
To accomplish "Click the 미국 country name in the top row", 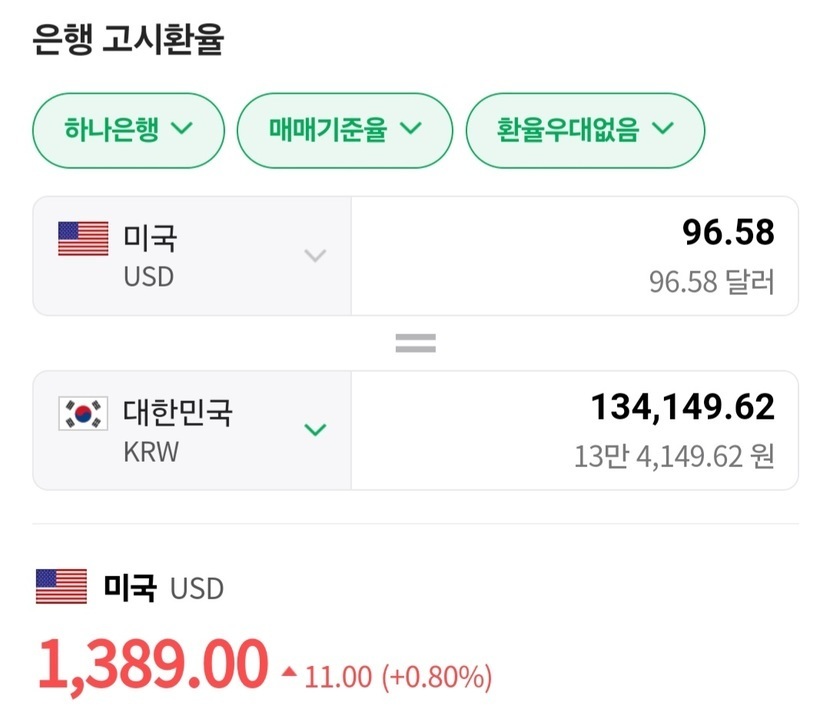I will pos(150,239).
